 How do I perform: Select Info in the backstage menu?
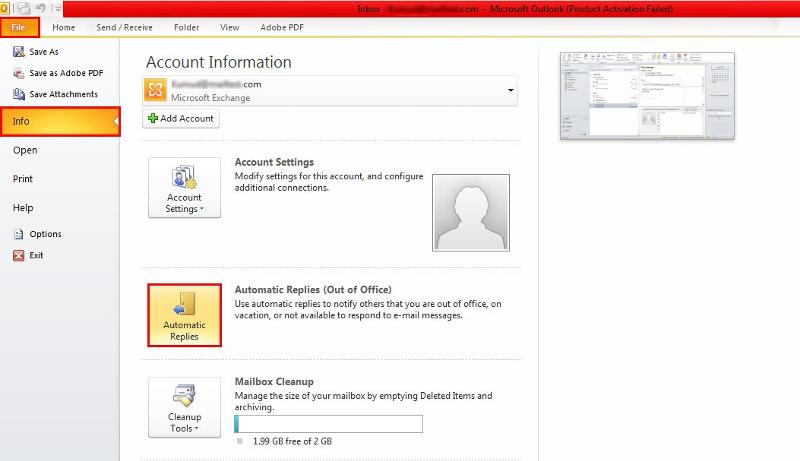(x=60, y=121)
